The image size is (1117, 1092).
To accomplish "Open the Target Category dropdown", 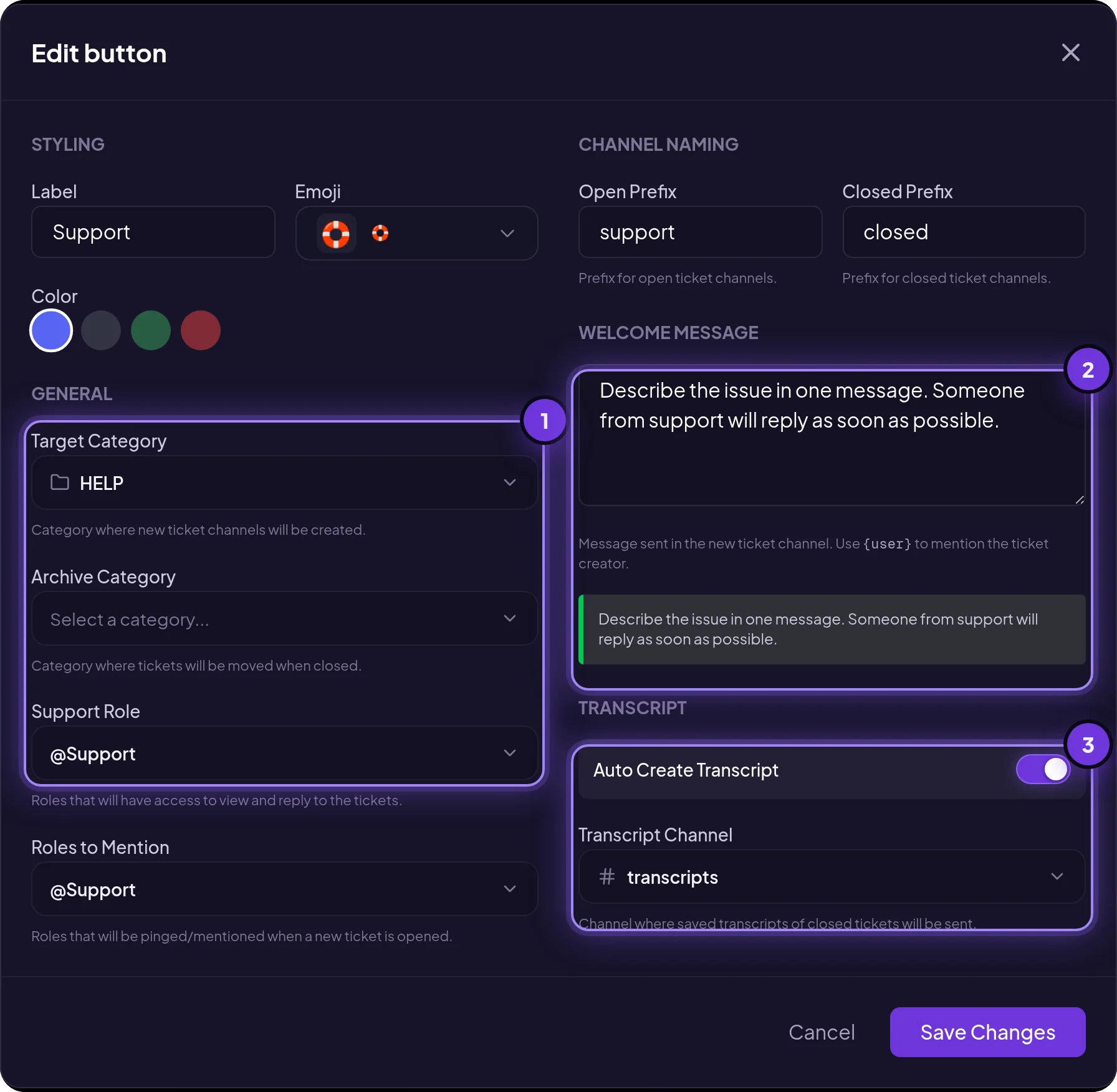I will pos(284,482).
